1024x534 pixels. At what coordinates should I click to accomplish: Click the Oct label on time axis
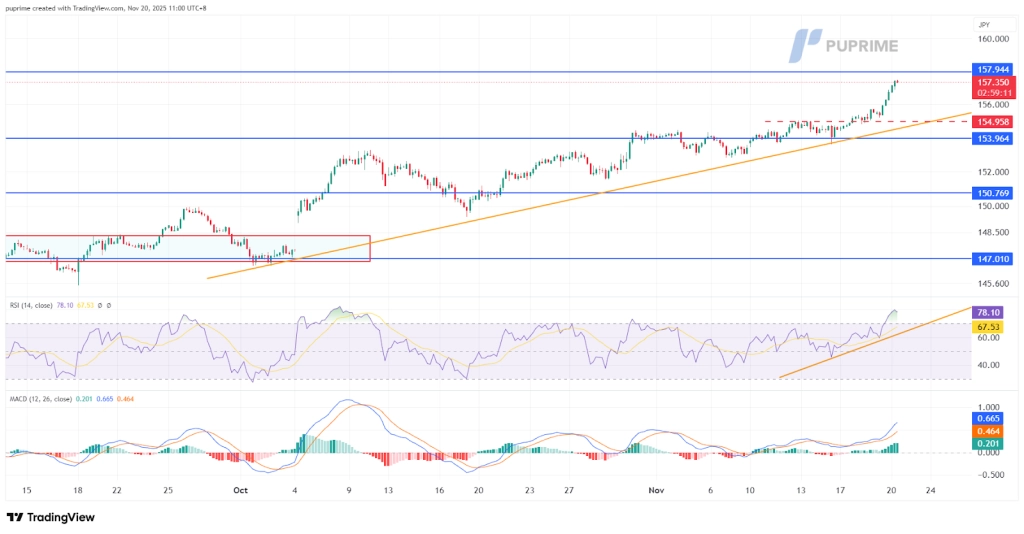tap(239, 491)
